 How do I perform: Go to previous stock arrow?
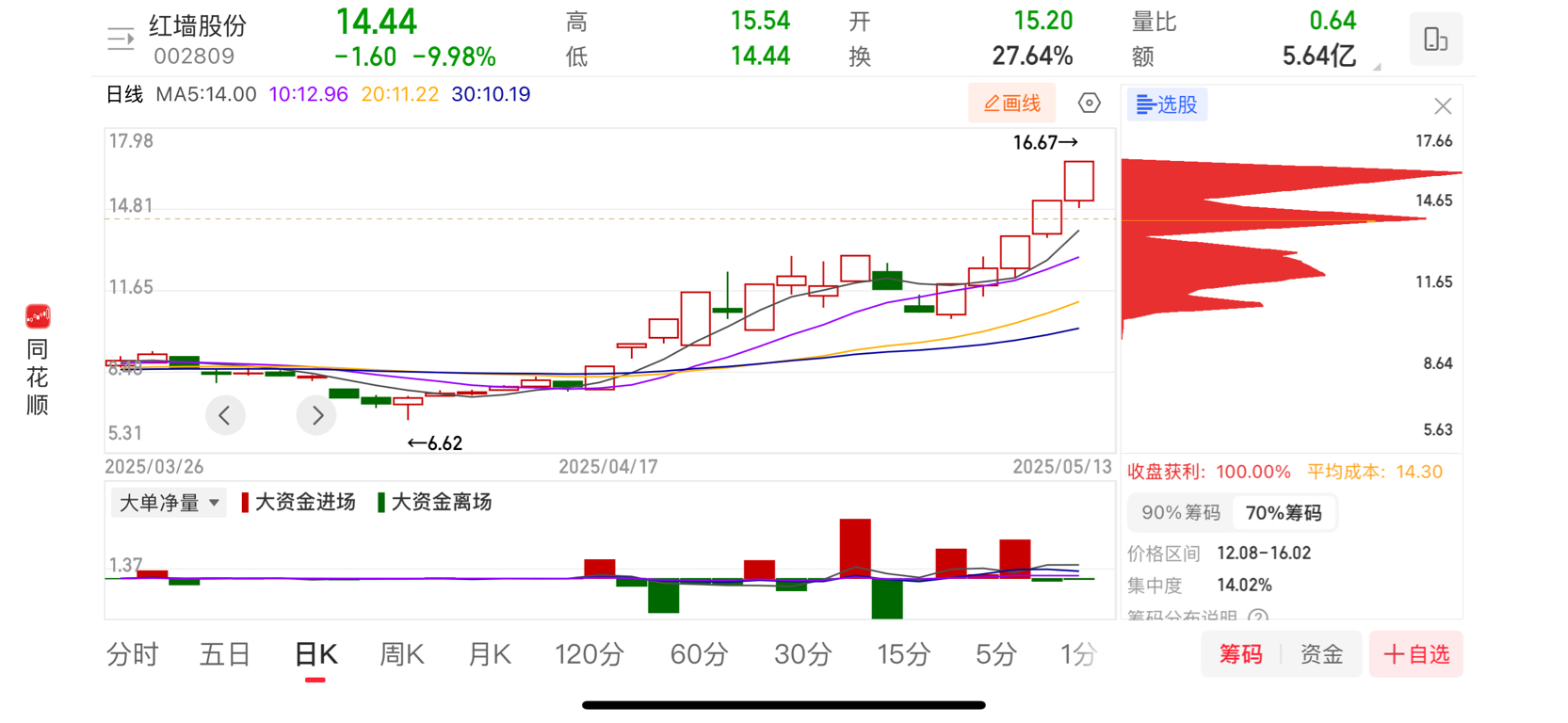click(x=225, y=415)
